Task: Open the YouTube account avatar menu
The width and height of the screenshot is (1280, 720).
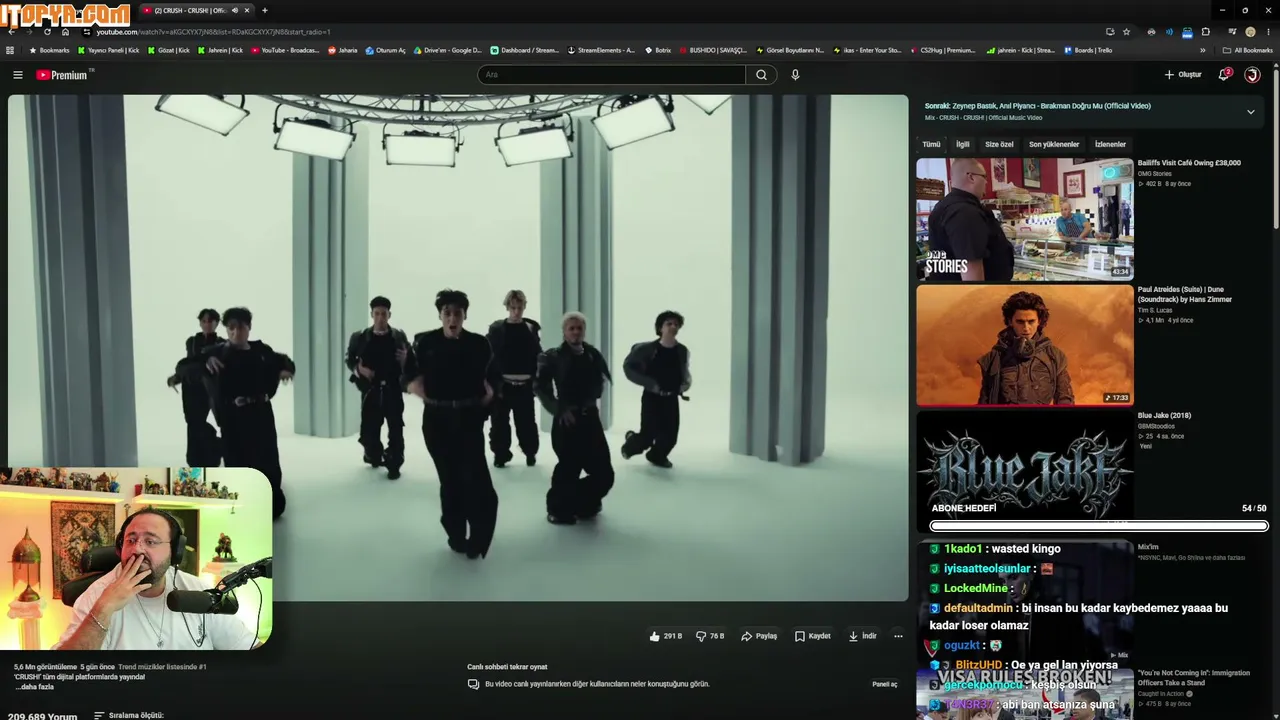Action: point(1252,75)
